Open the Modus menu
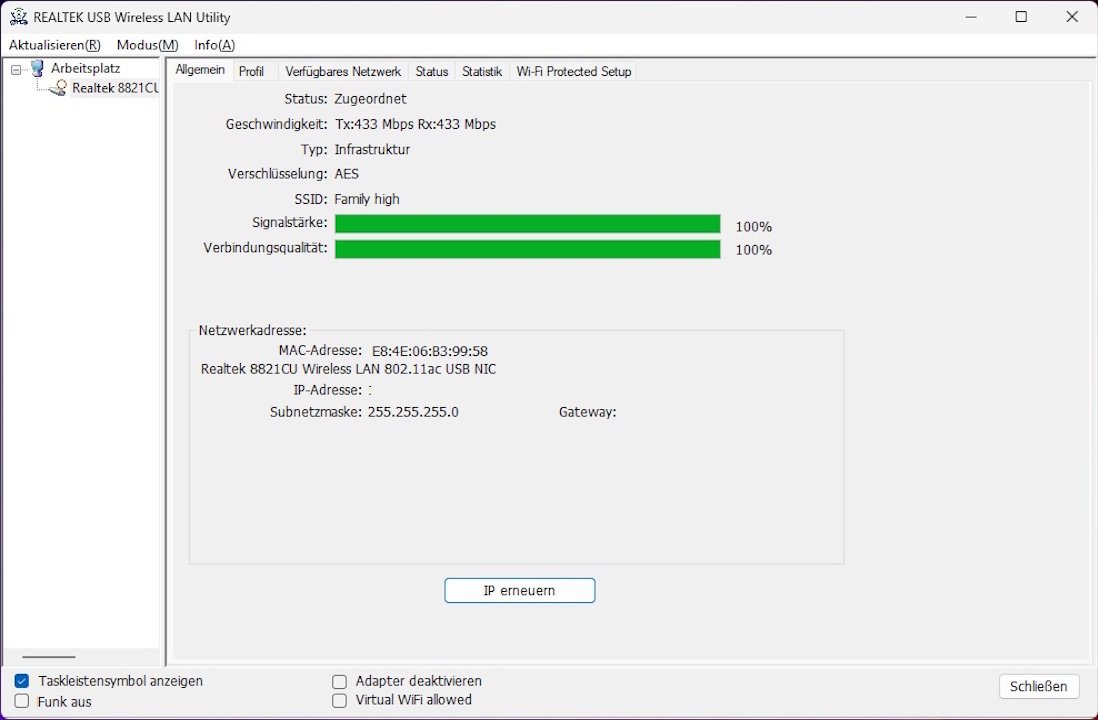 (147, 45)
